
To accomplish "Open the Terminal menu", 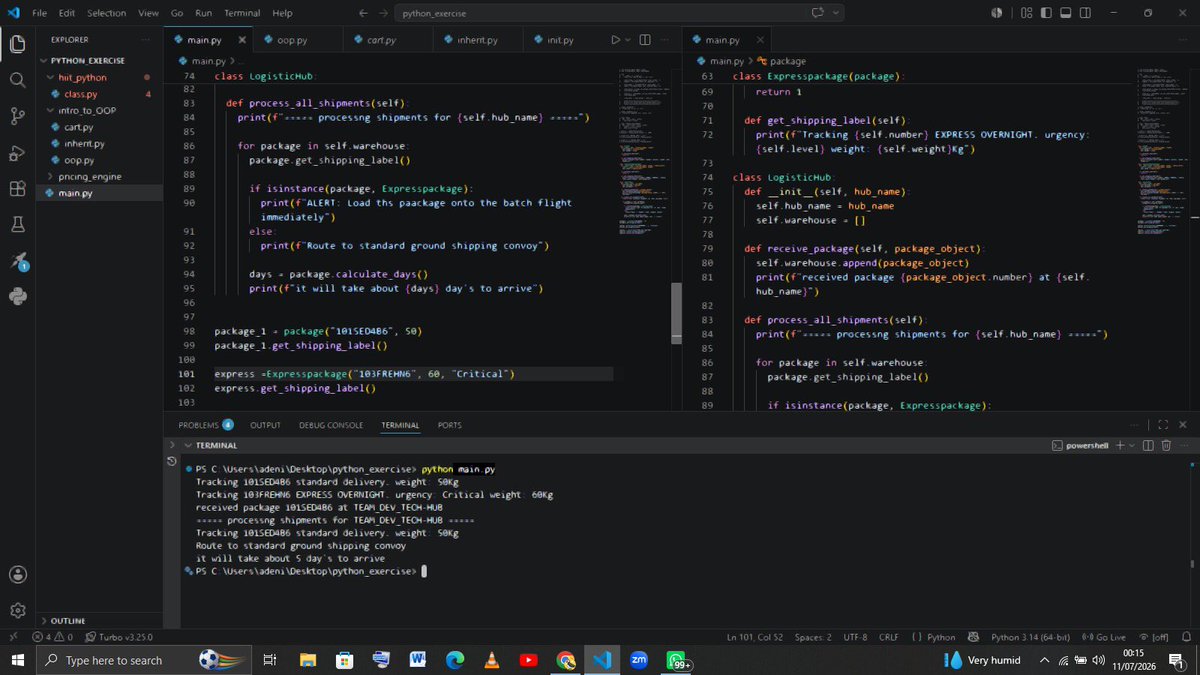I will tap(241, 13).
